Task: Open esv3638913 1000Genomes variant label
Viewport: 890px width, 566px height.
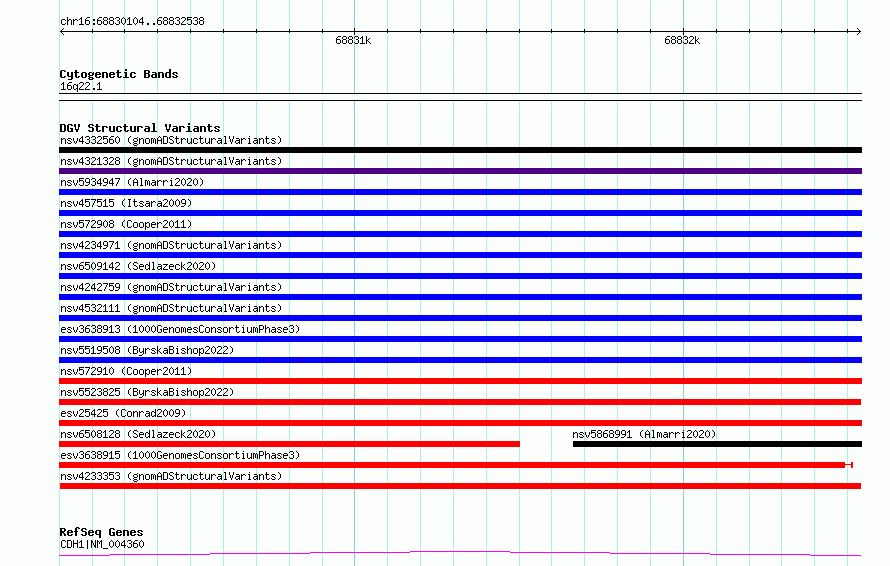Action: pyautogui.click(x=180, y=329)
